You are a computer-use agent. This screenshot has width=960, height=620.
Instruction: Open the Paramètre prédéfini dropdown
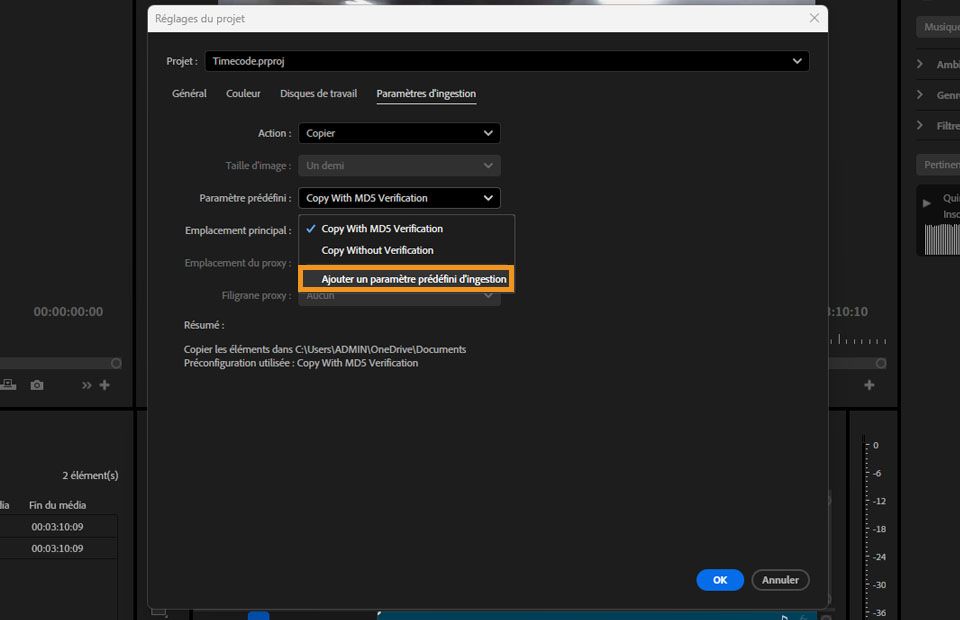[399, 197]
